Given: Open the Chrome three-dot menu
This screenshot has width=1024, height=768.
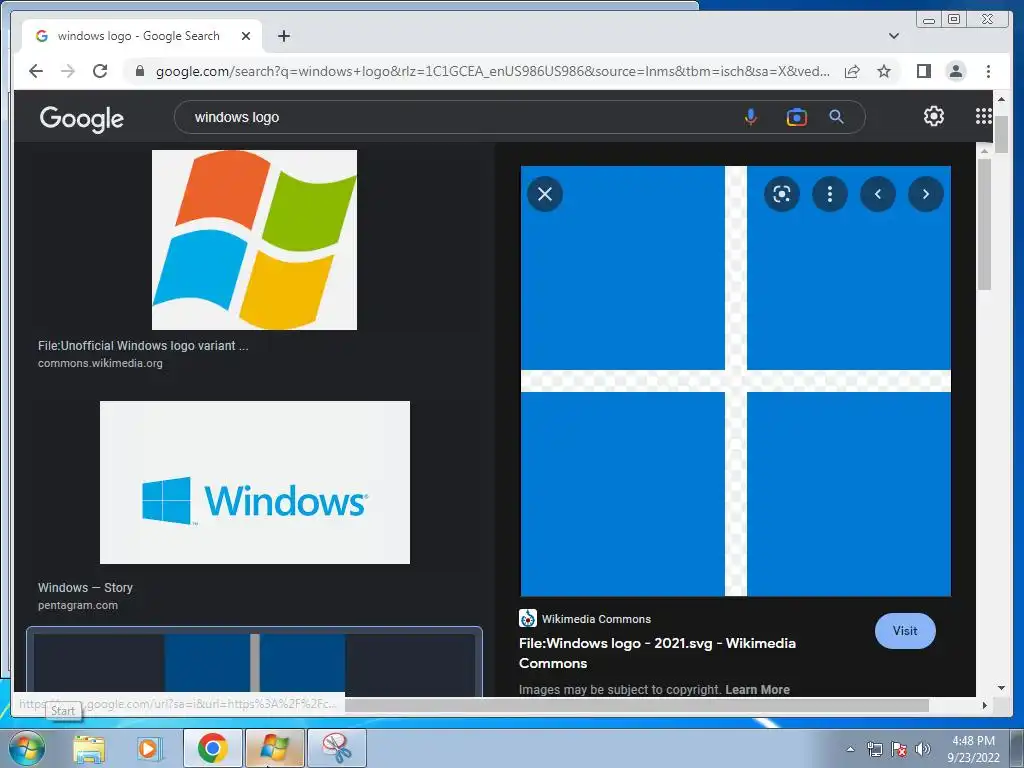Looking at the screenshot, I should 988,71.
